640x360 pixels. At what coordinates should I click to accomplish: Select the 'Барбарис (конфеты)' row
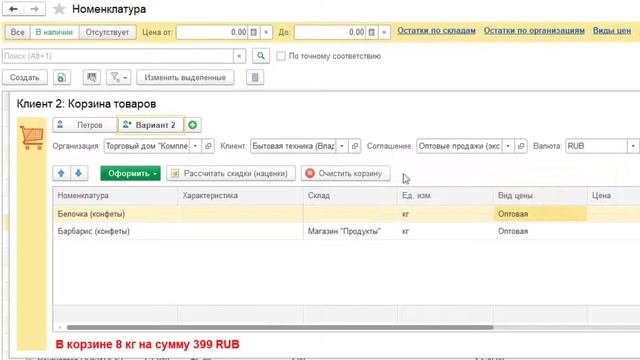[347, 231]
